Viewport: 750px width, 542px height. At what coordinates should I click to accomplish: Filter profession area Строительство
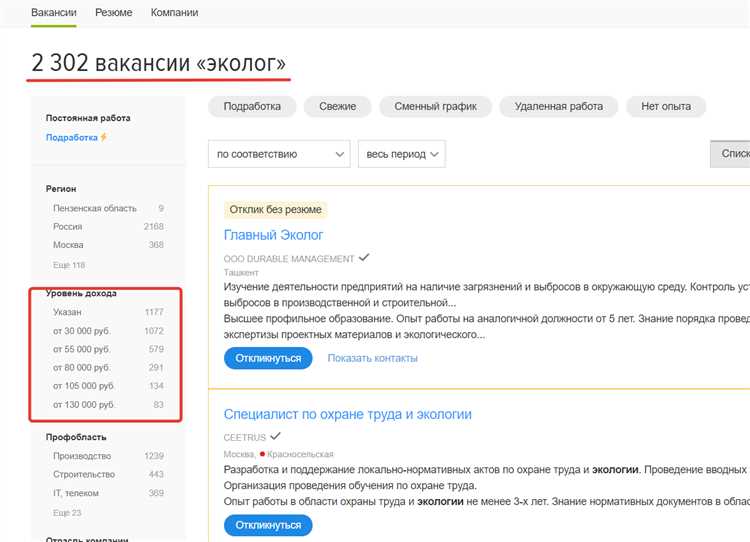pyautogui.click(x=108, y=474)
